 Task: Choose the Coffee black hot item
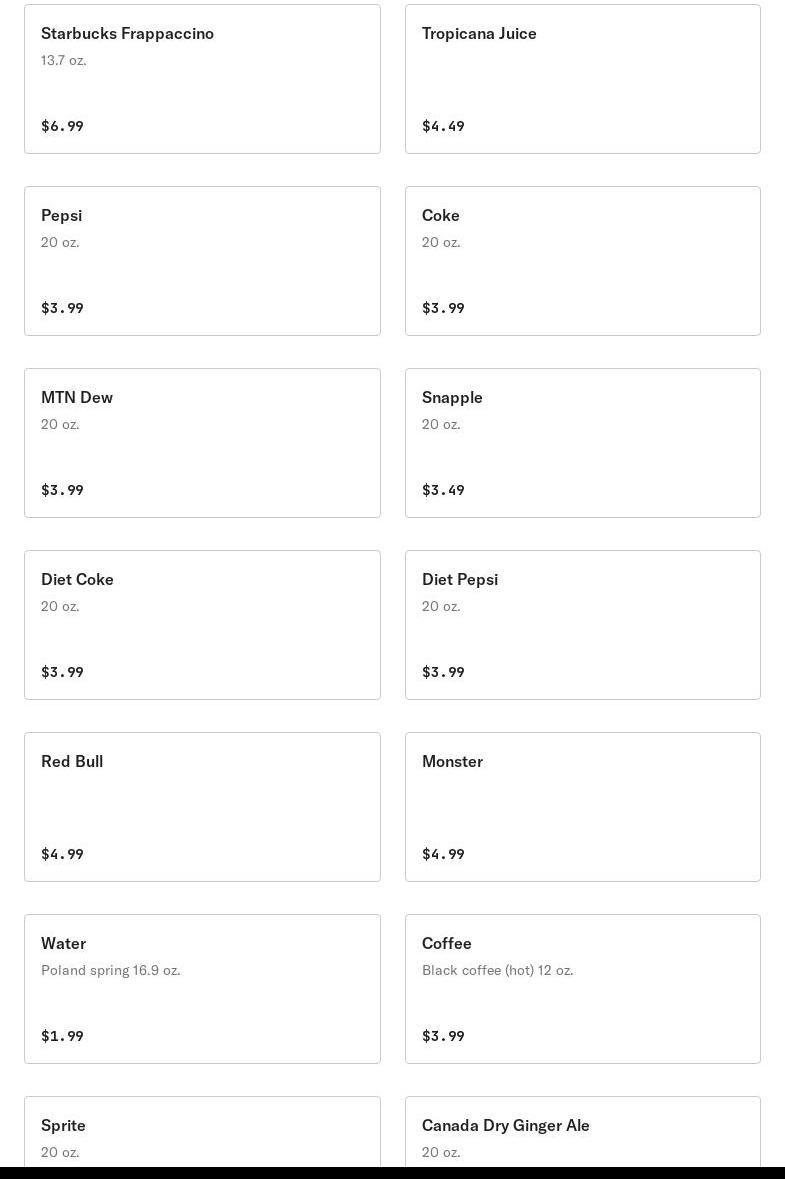pyautogui.click(x=582, y=989)
